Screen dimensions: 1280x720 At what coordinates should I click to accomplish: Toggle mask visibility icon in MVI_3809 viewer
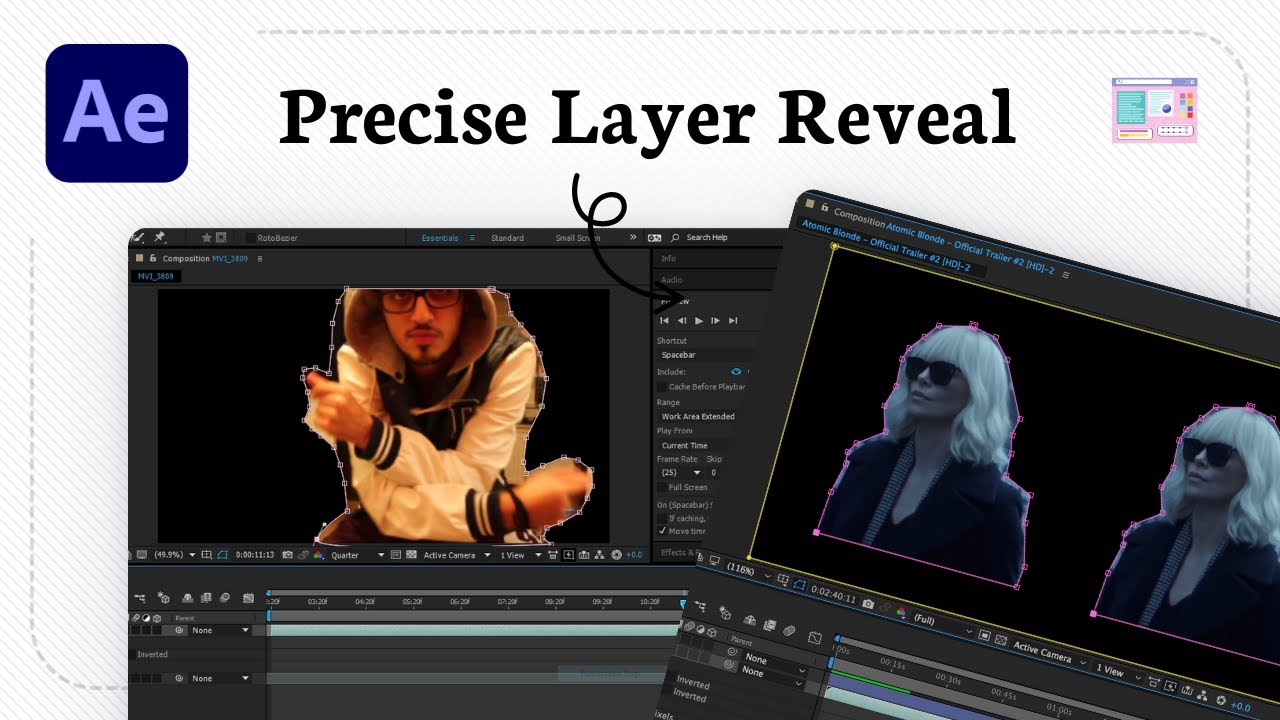pos(222,555)
